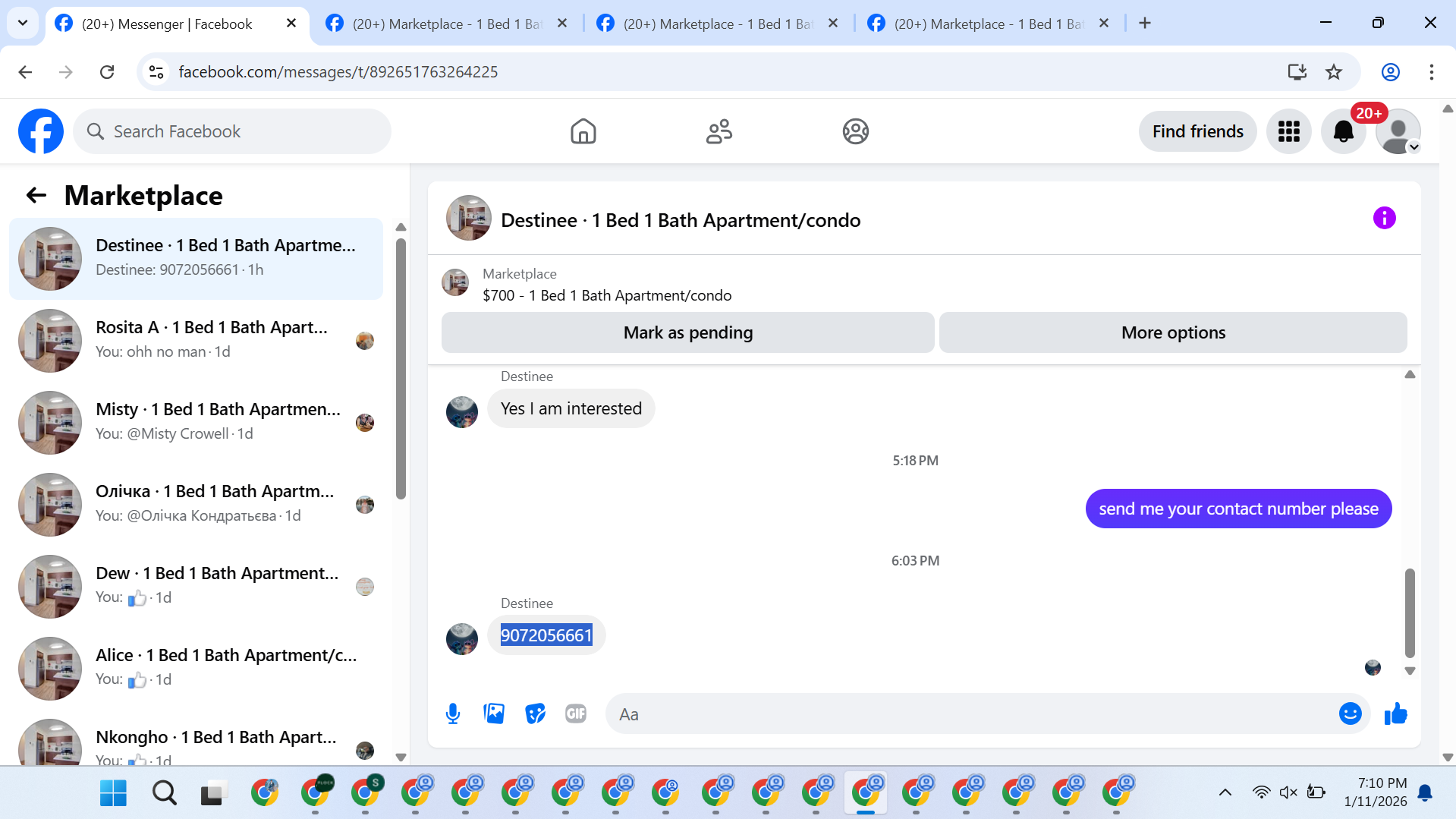Click 'send me your contact number please' message
1456x819 pixels.
coord(1238,509)
